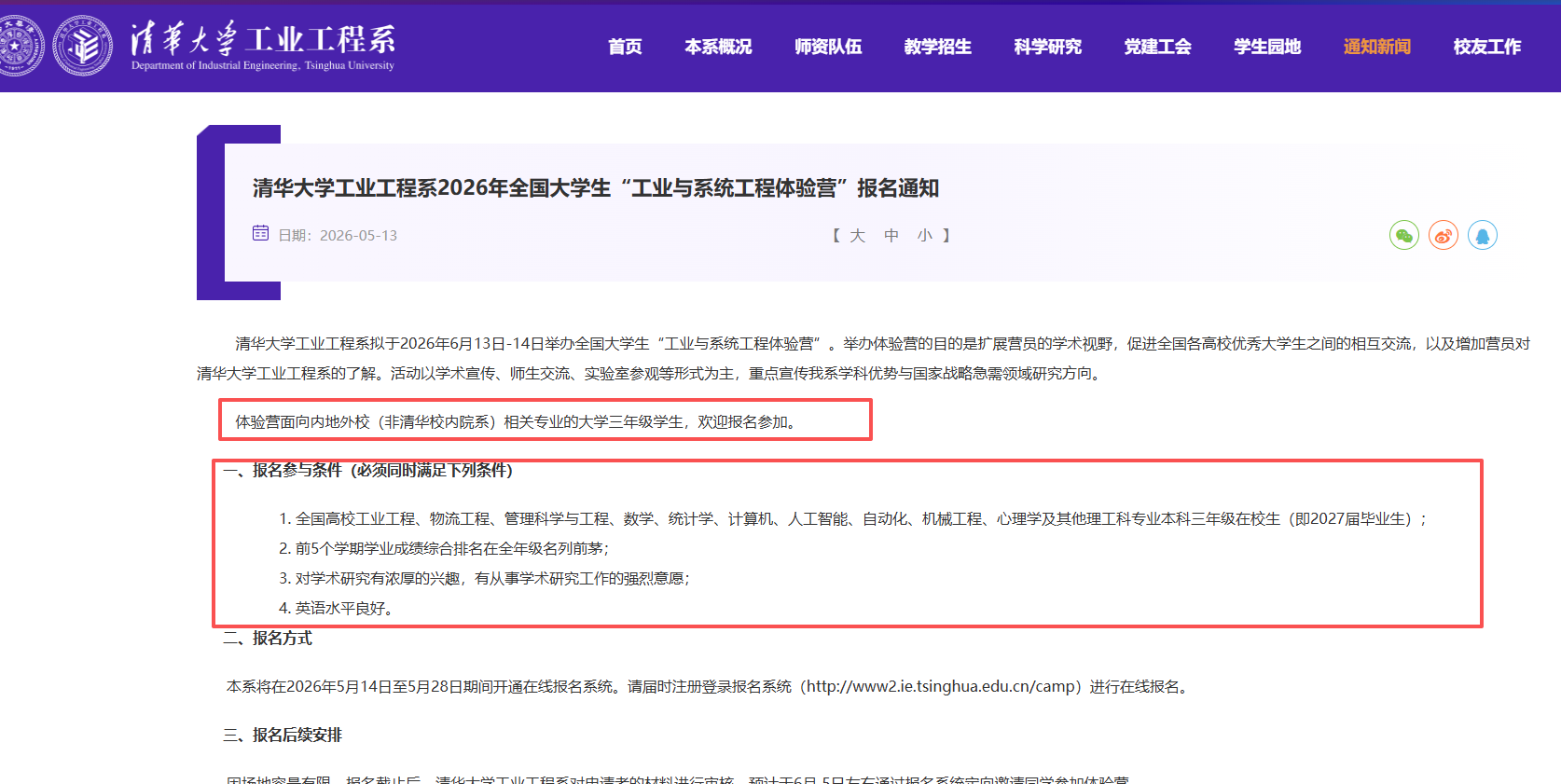The height and width of the screenshot is (784, 1561).
Task: Click condition 1 listing eligible majors
Action: point(852,519)
